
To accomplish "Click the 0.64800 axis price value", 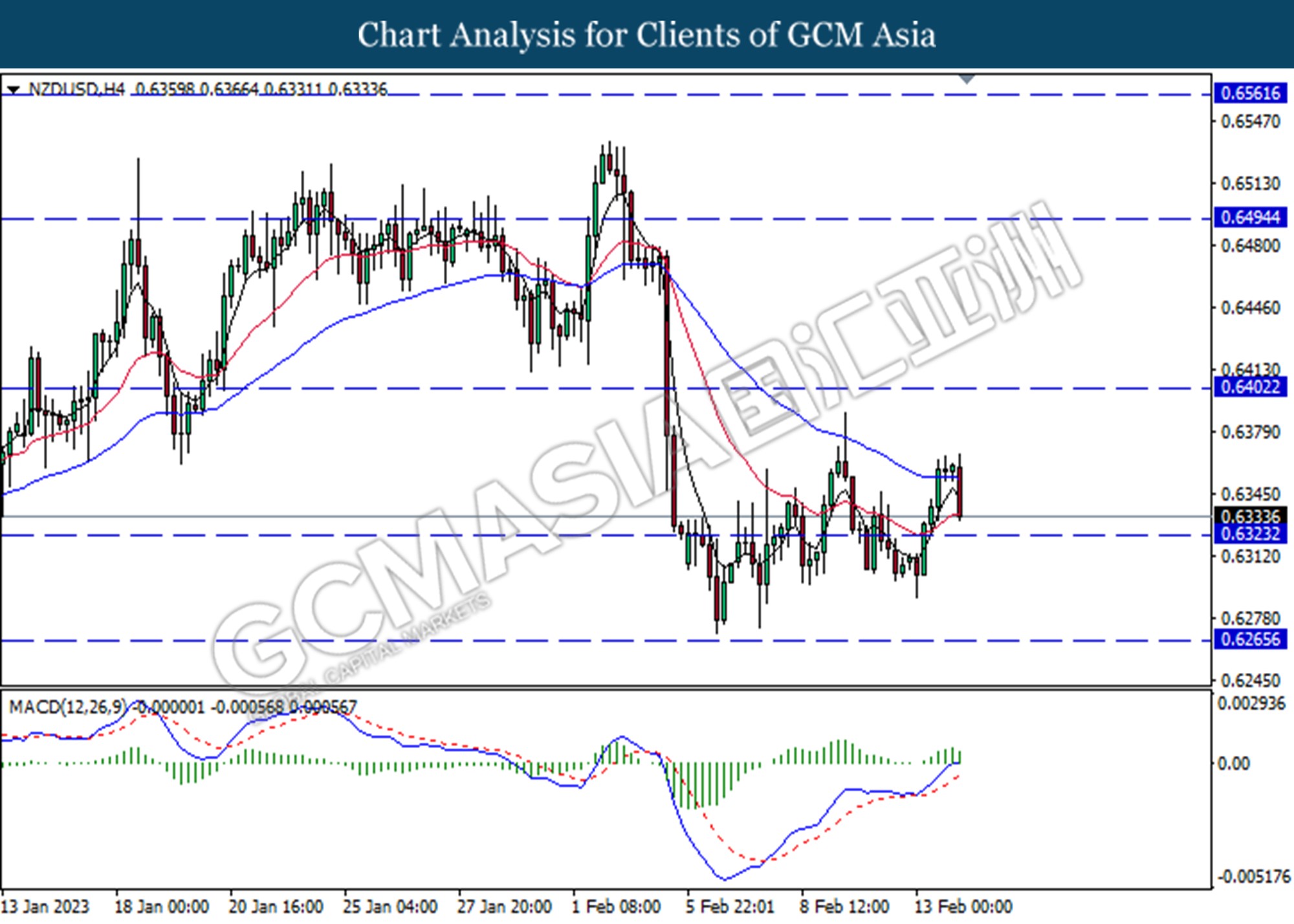I will pyautogui.click(x=1250, y=246).
